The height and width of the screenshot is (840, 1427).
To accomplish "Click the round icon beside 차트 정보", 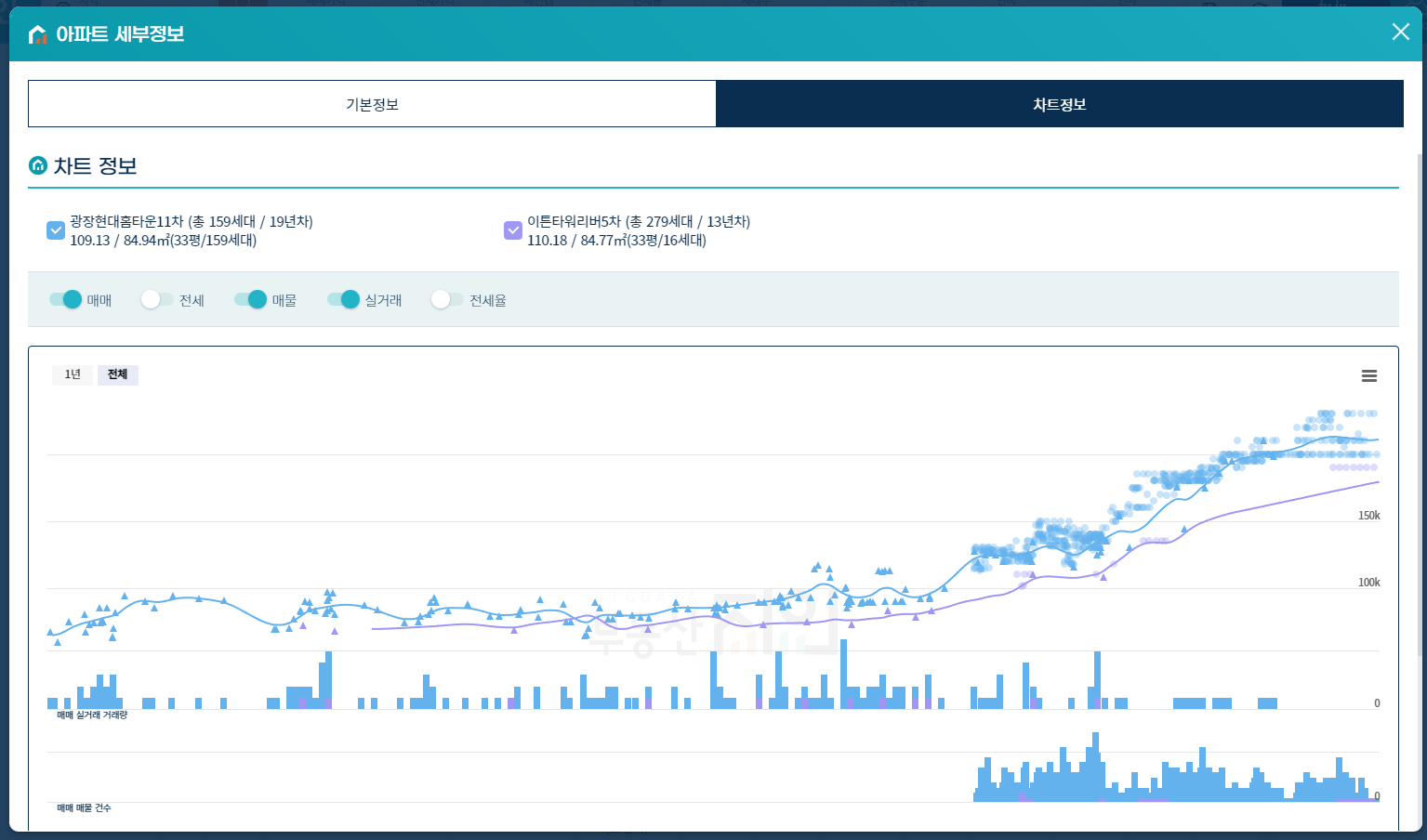I will pyautogui.click(x=38, y=165).
